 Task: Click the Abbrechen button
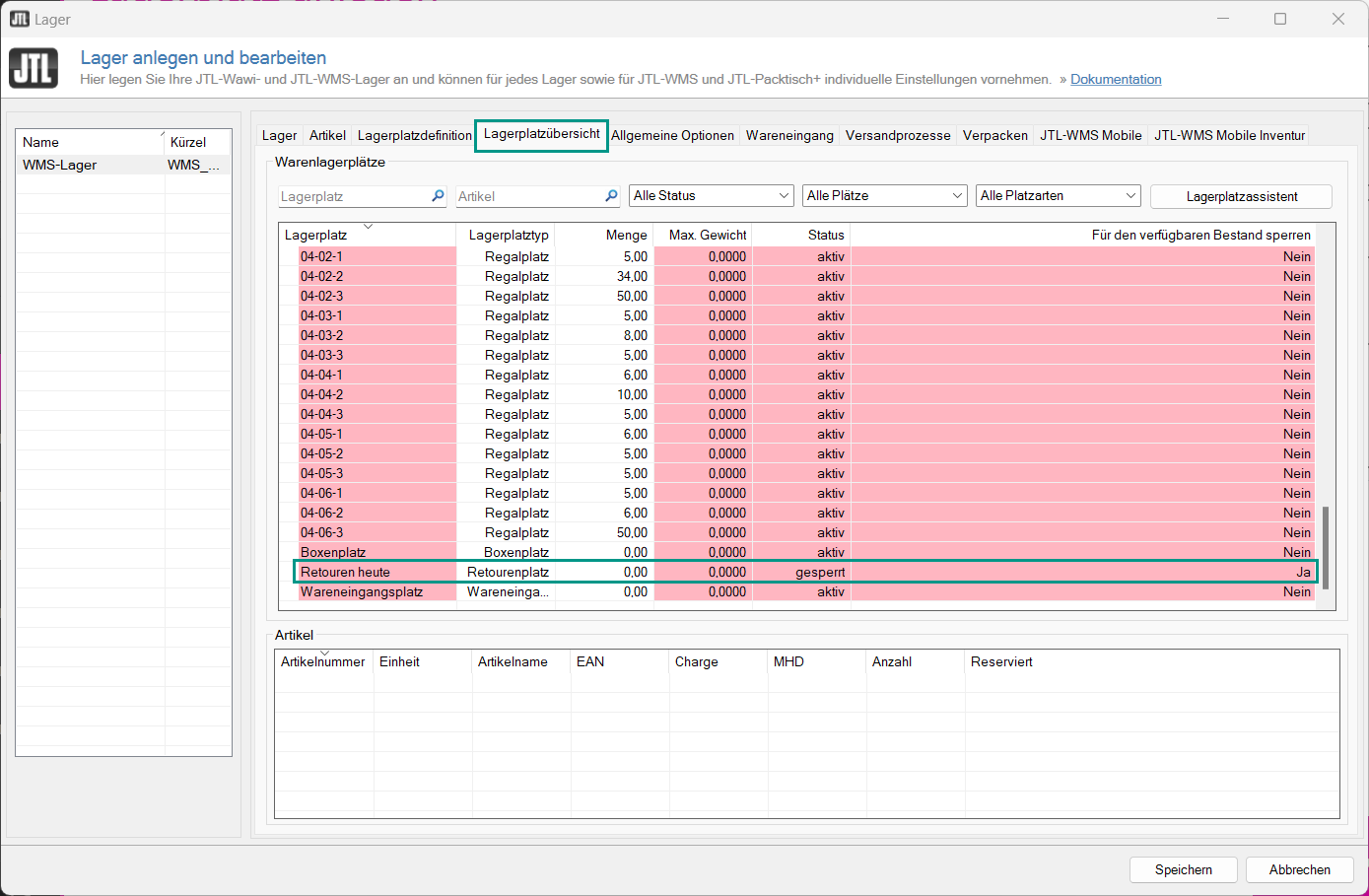(1299, 869)
